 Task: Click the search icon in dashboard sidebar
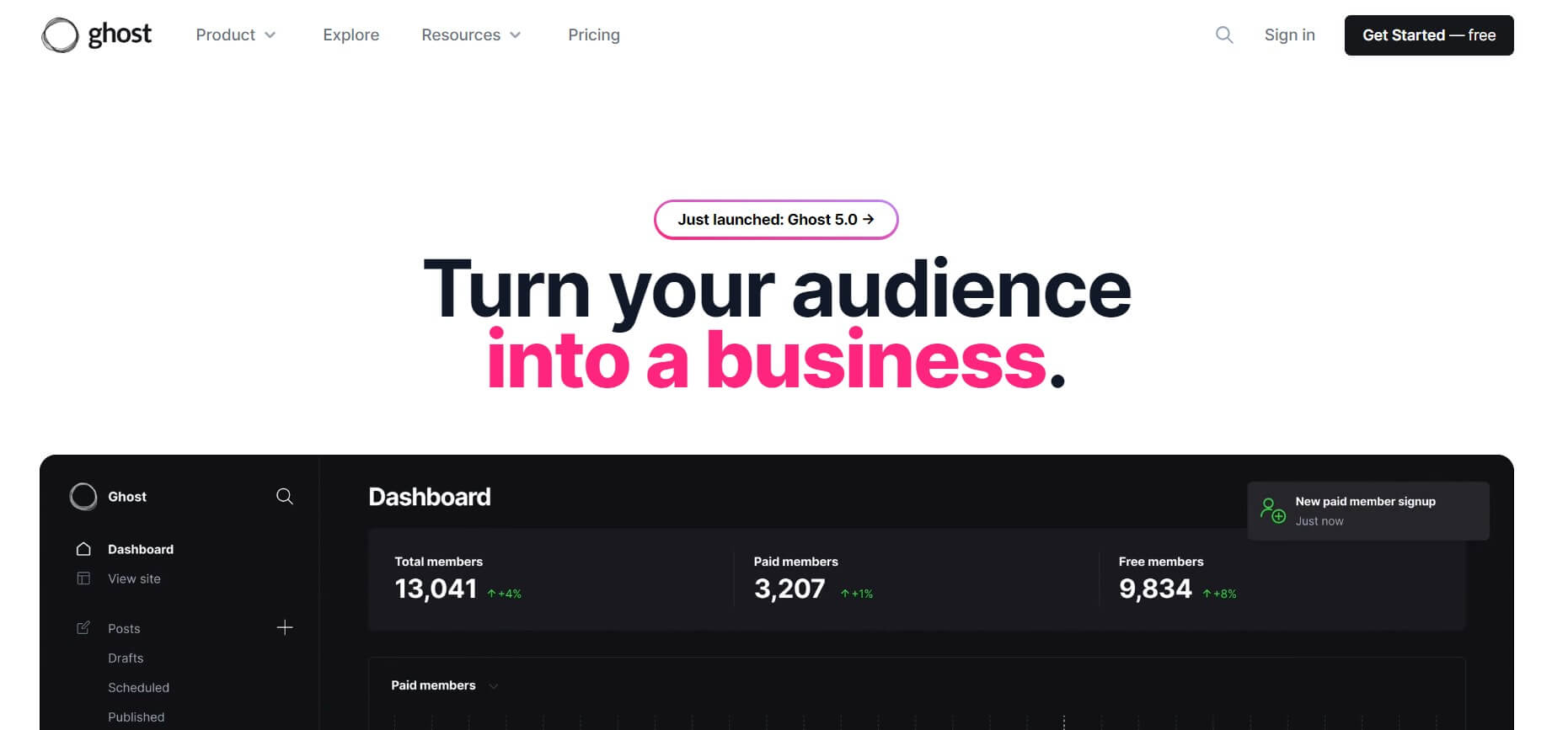pyautogui.click(x=285, y=497)
